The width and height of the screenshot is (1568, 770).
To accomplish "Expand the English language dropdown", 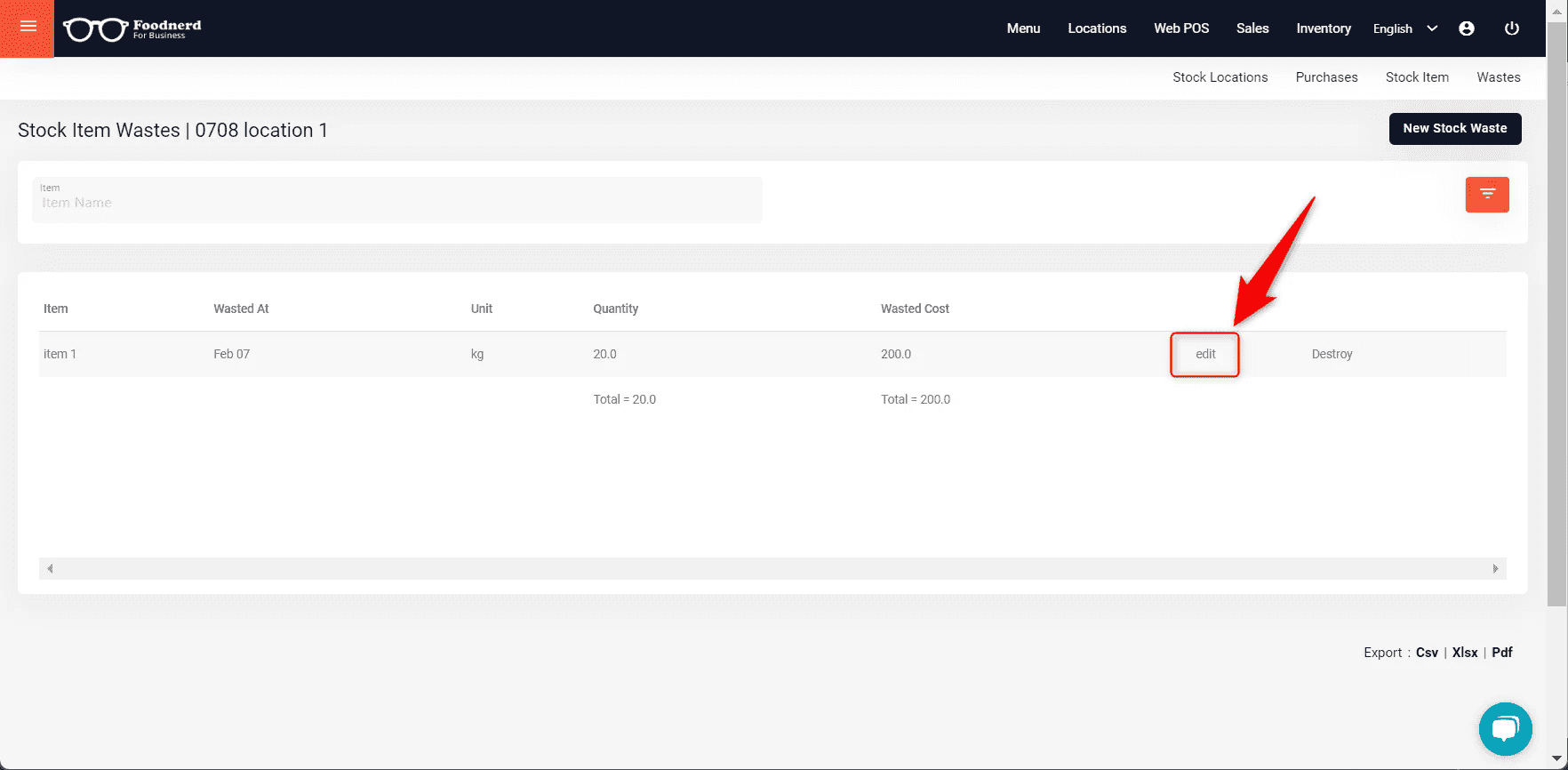I will pyautogui.click(x=1404, y=28).
